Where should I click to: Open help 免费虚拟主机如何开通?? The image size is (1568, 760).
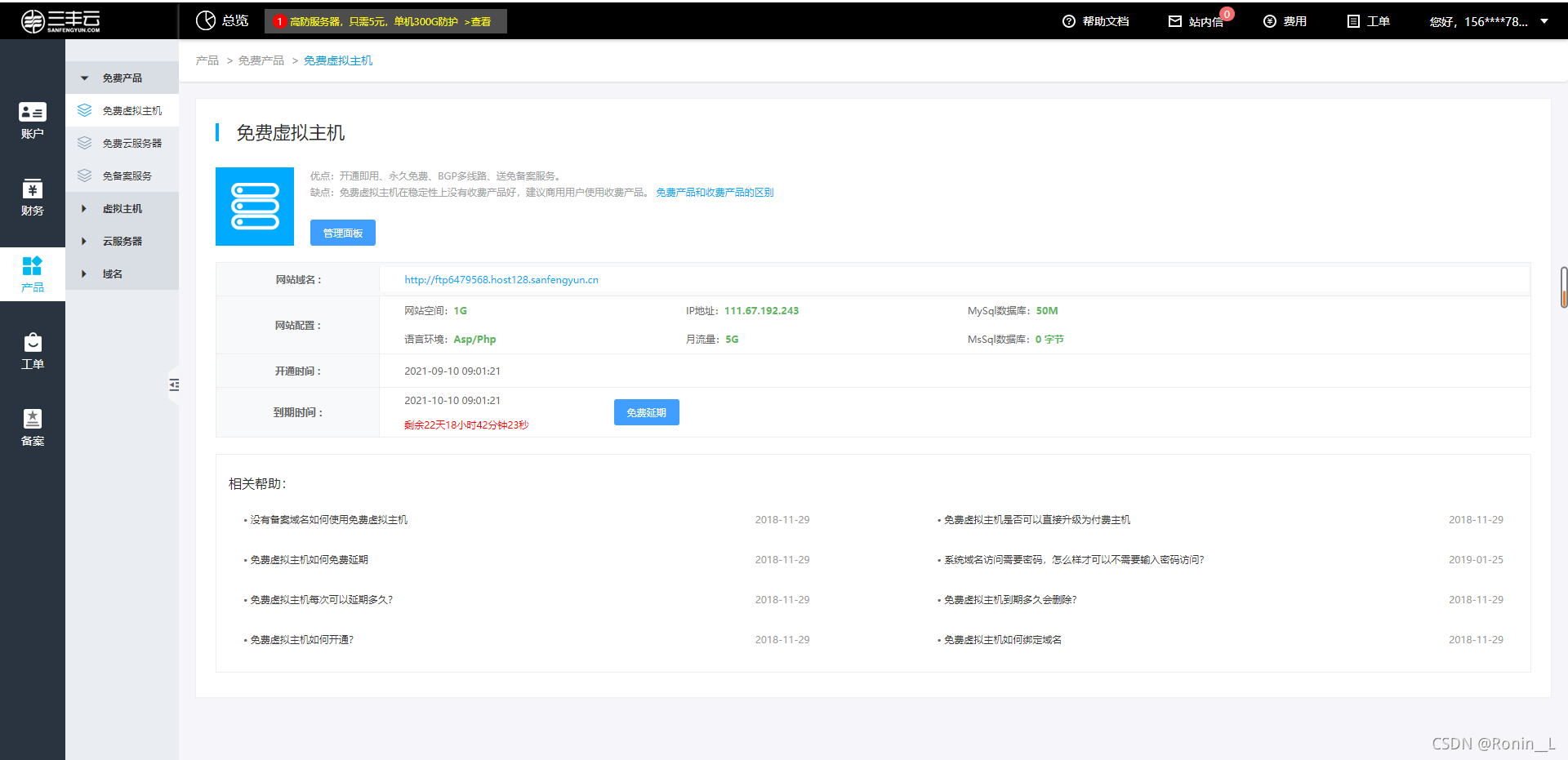coord(301,639)
